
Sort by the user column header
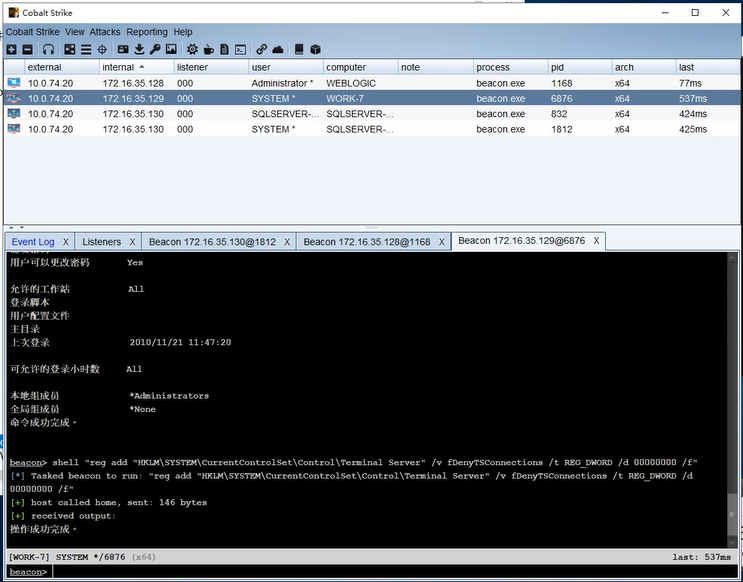(286, 67)
